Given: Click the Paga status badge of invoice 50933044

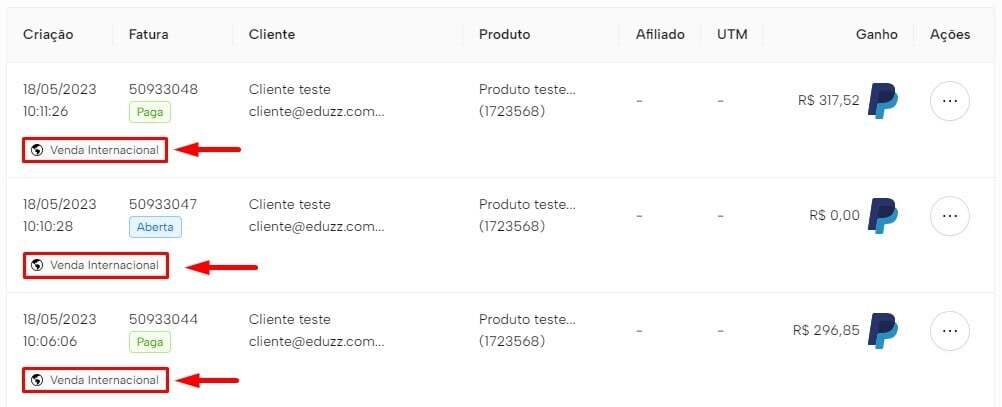Looking at the screenshot, I should tap(149, 342).
